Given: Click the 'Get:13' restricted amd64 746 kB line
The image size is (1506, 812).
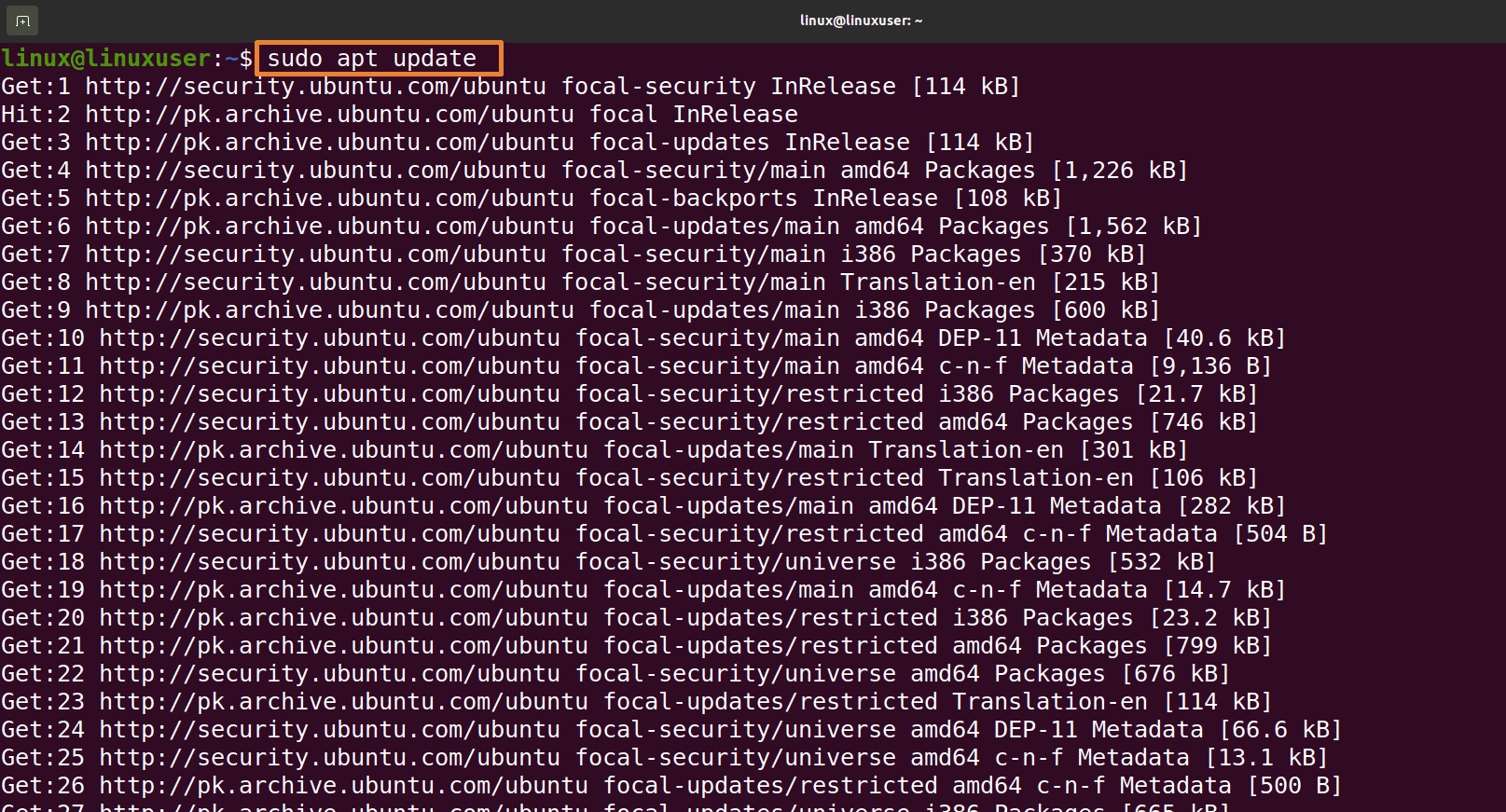Looking at the screenshot, I should point(629,422).
